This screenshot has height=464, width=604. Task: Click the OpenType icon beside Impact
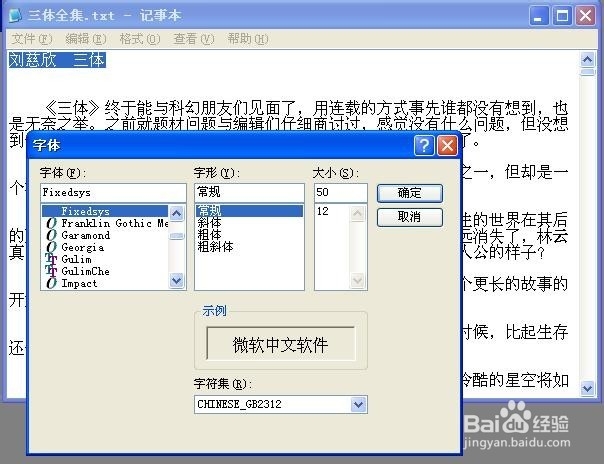click(x=51, y=283)
